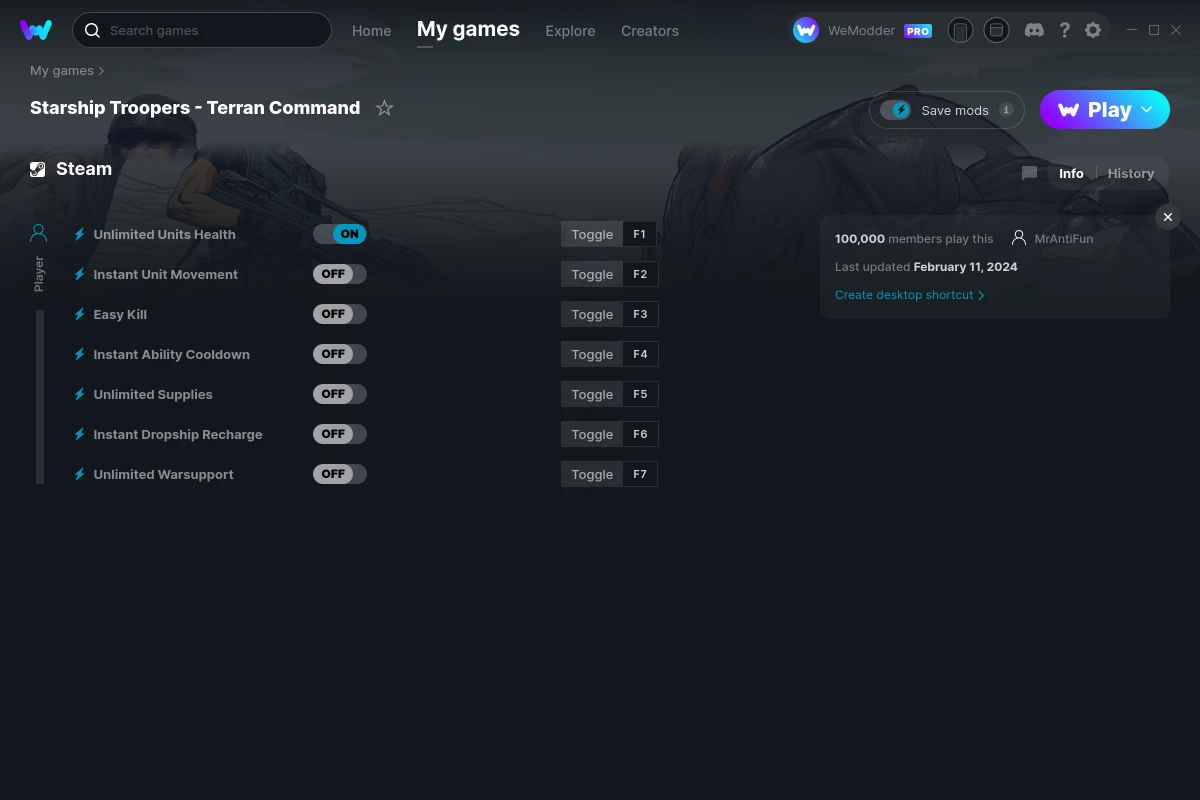
Task: Open the Explore tab
Action: click(x=570, y=31)
